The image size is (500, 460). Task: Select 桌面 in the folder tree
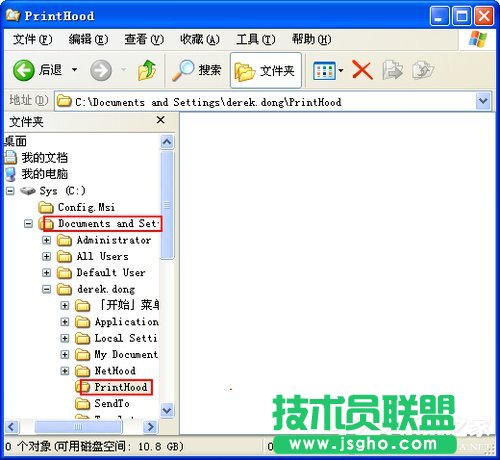tap(15, 141)
